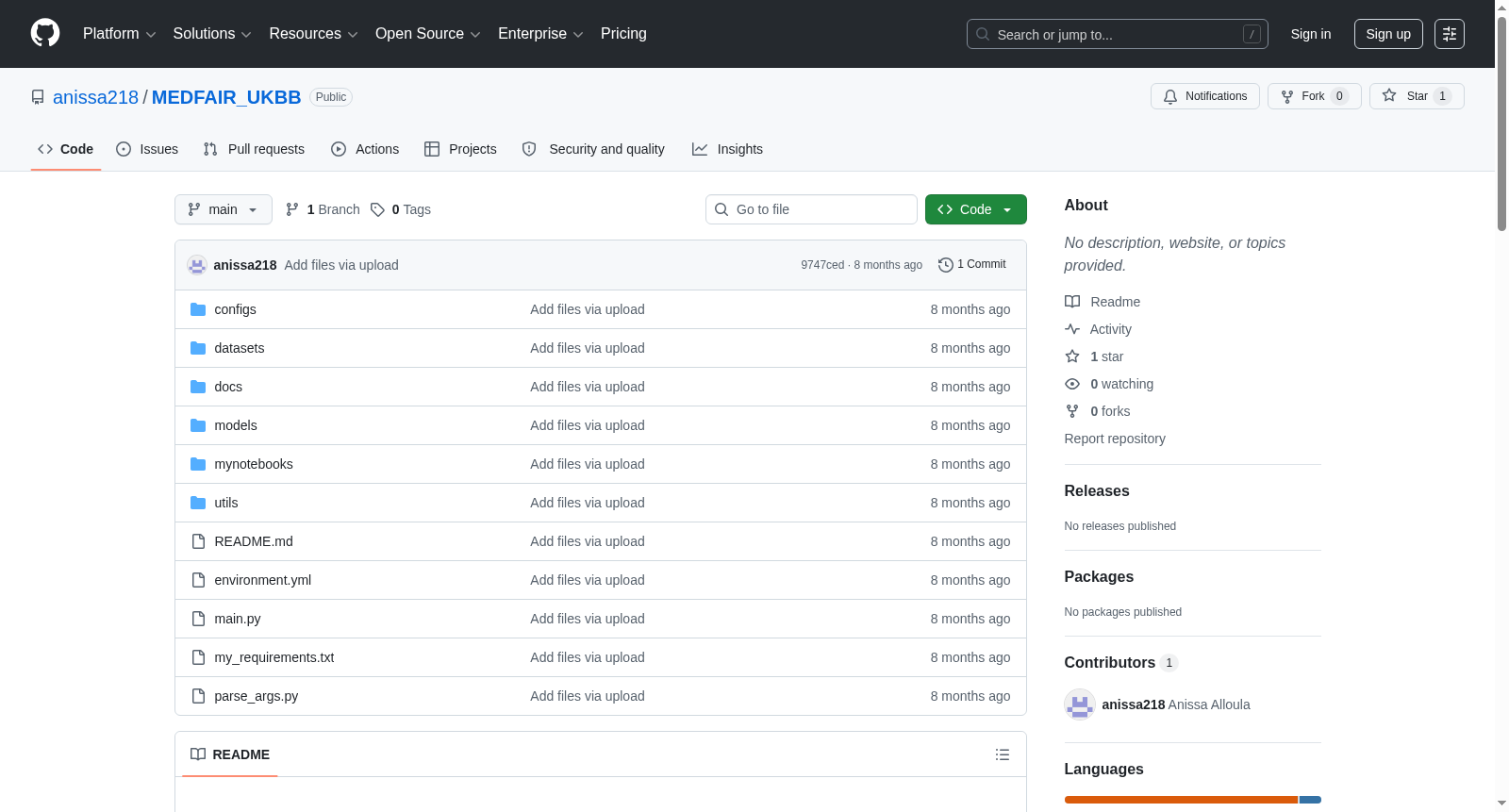Open the Security and quality tab
The width and height of the screenshot is (1509, 812).
pos(593,149)
